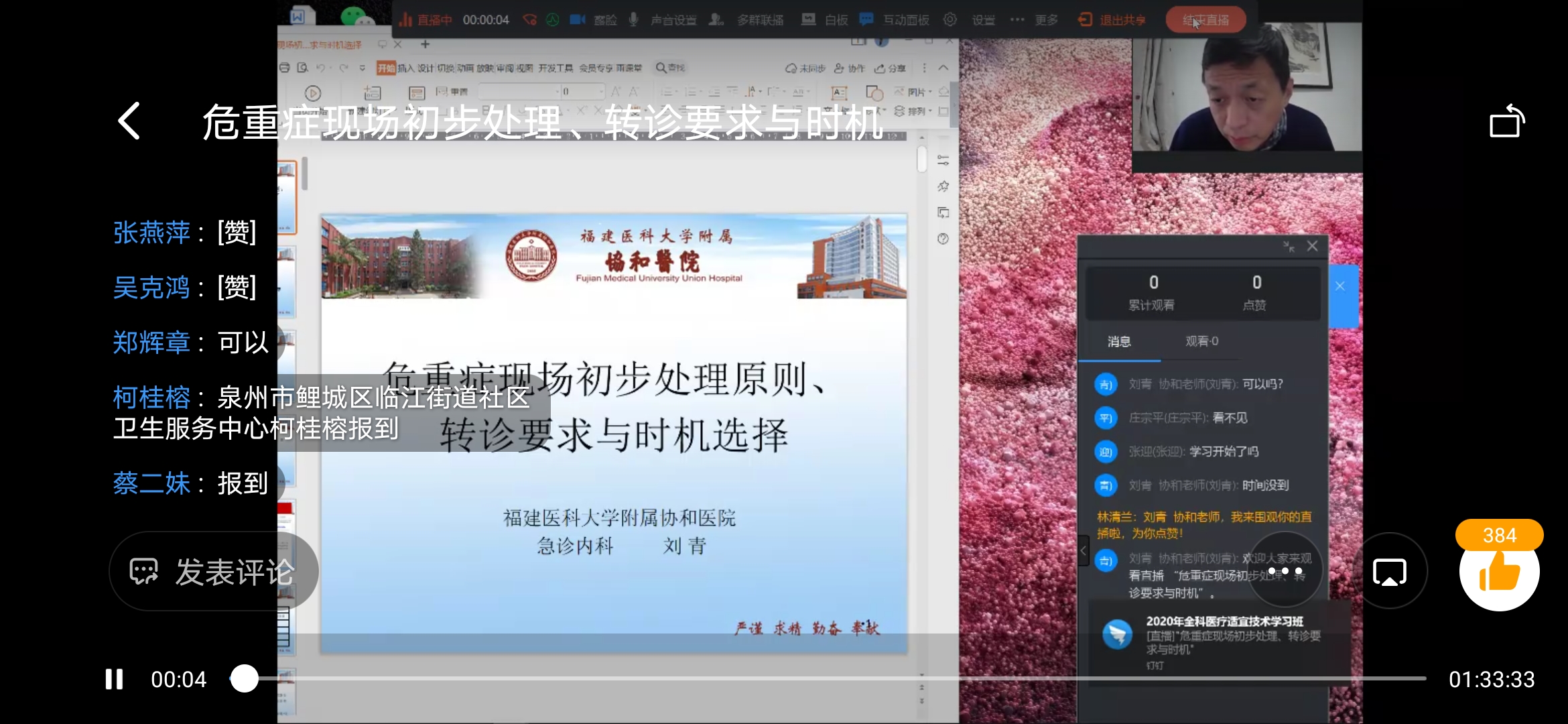Tap the 发表评论 comment button
Screen dimensions: 1568x724
pos(213,572)
